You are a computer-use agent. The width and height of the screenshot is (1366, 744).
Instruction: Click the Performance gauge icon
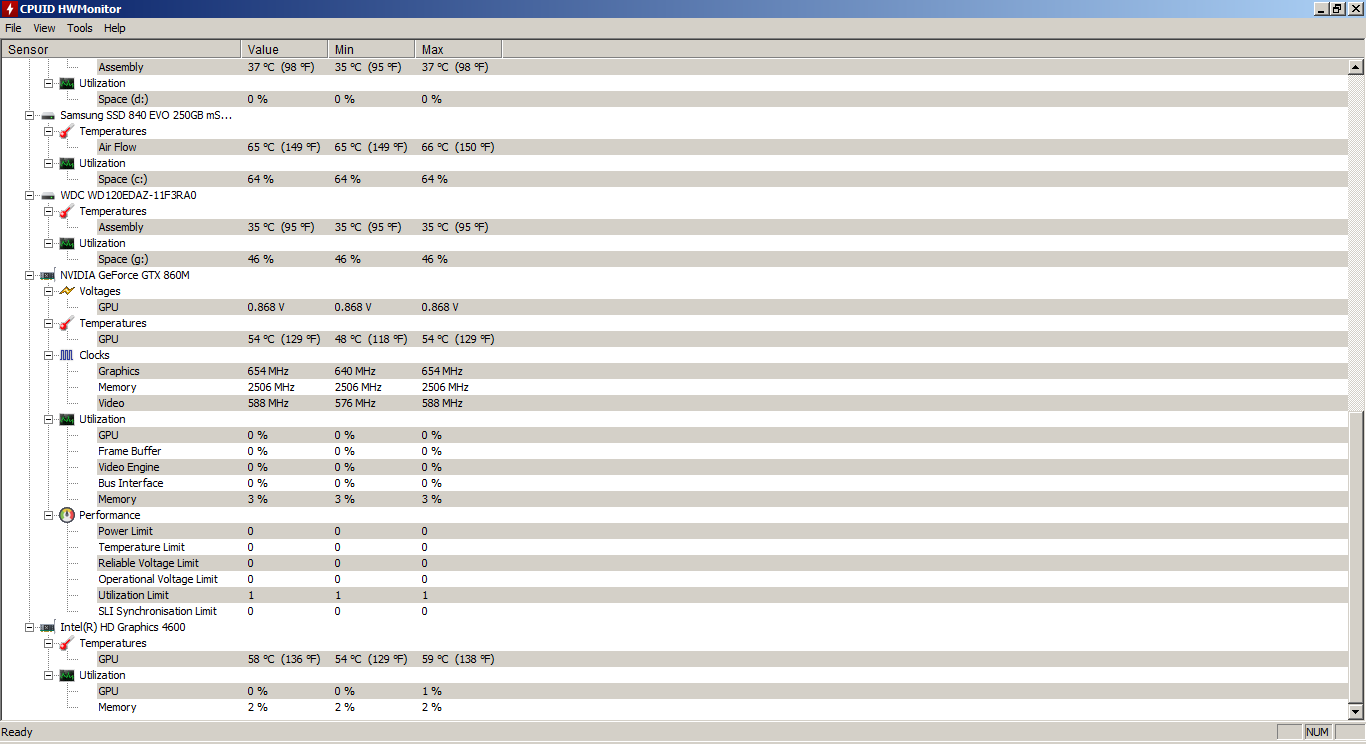point(67,515)
